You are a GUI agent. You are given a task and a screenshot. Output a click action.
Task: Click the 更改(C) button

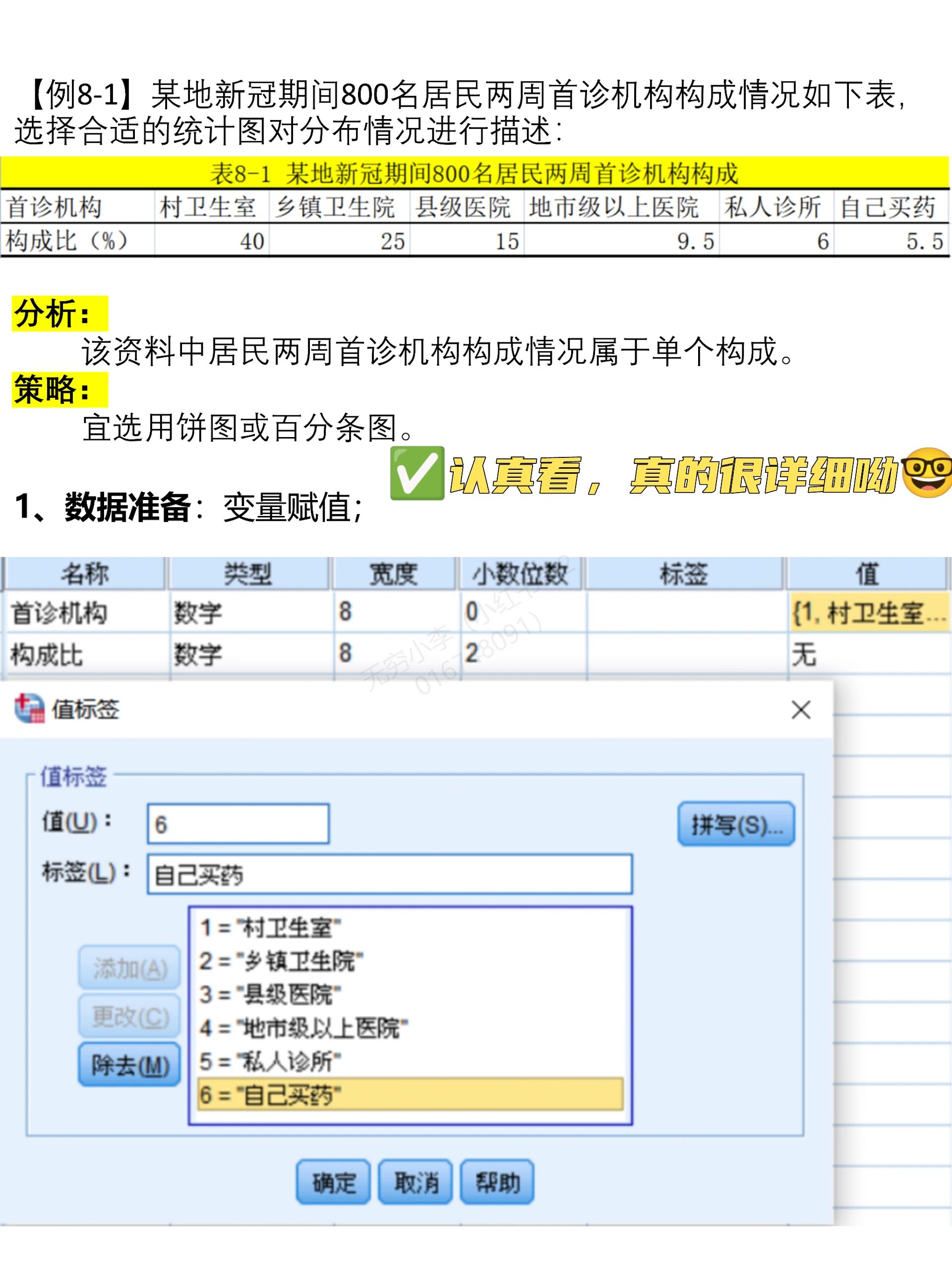click(130, 1017)
